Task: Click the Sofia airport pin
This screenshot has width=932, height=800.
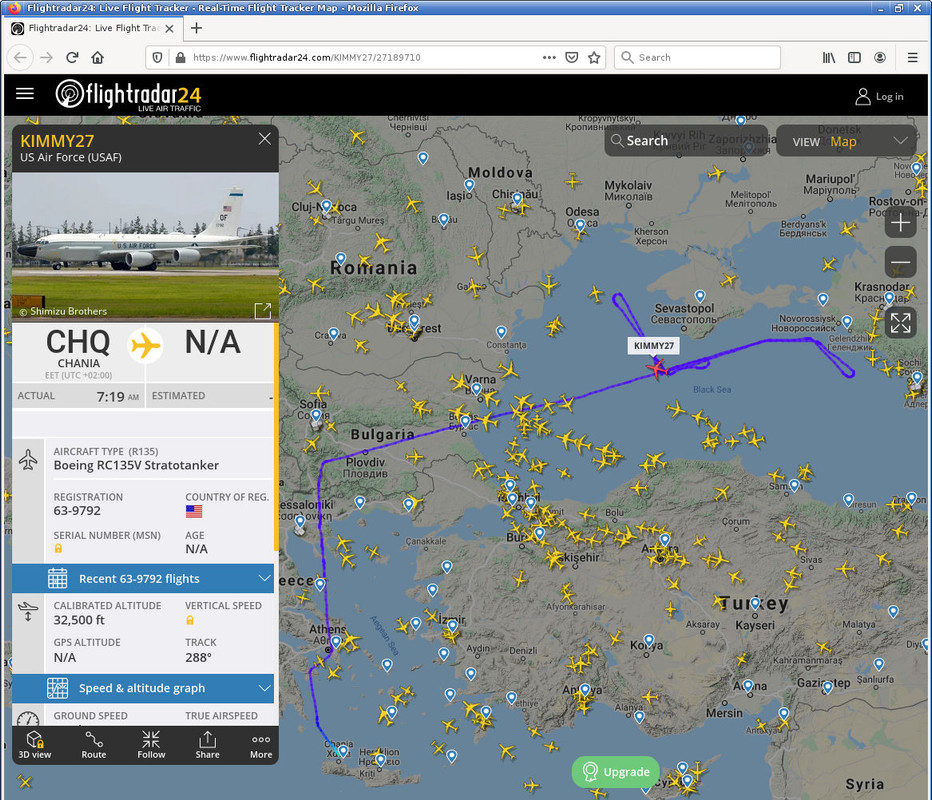Action: point(316,415)
